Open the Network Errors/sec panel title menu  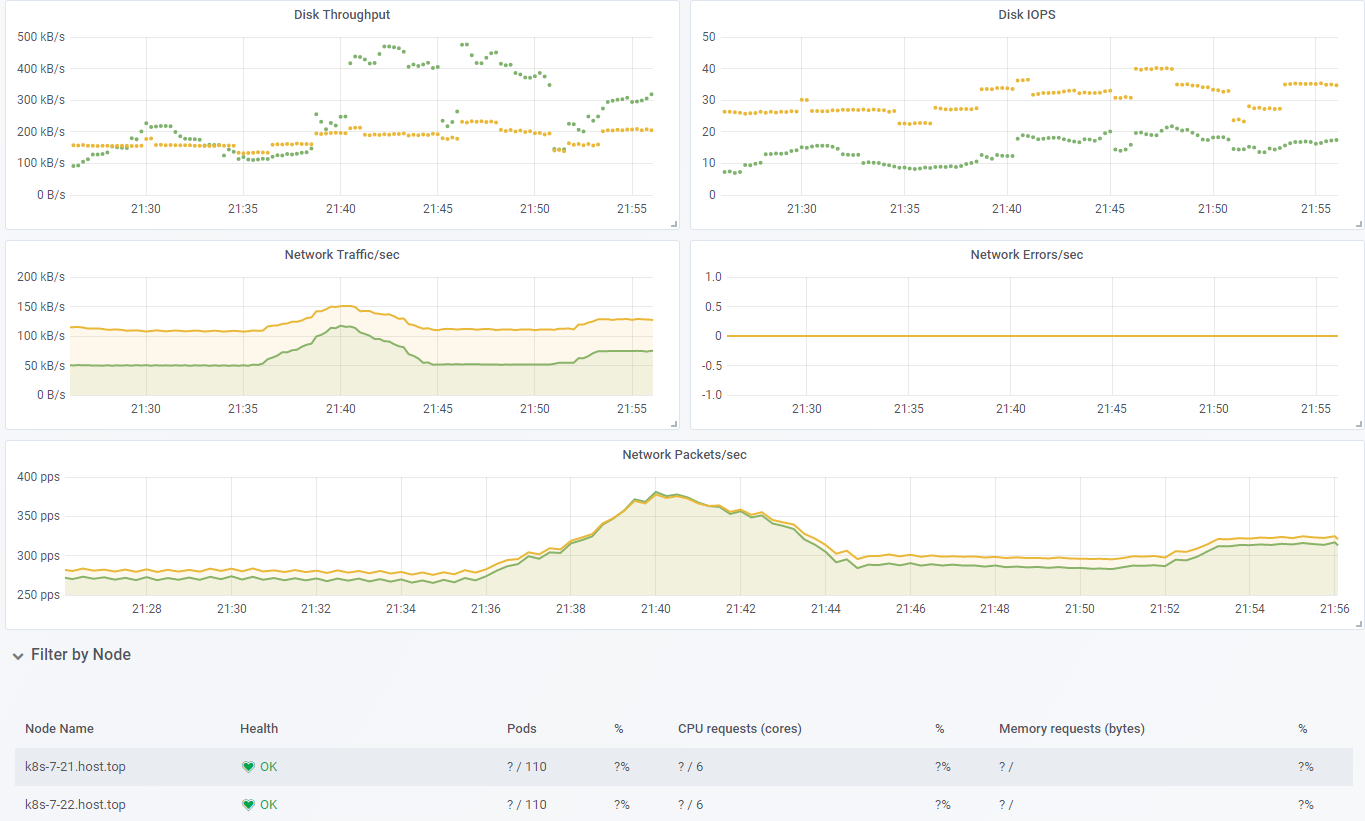(1027, 255)
